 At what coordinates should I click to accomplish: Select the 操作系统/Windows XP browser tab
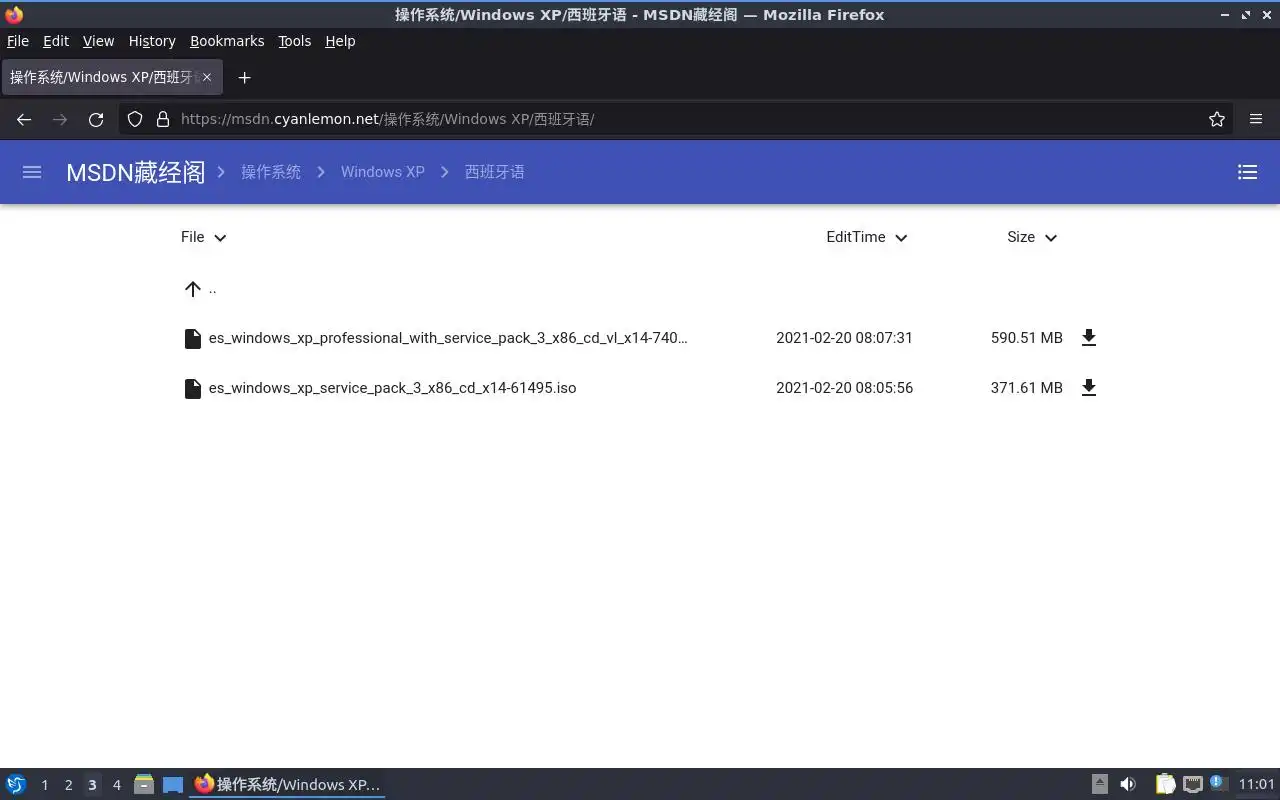click(111, 77)
